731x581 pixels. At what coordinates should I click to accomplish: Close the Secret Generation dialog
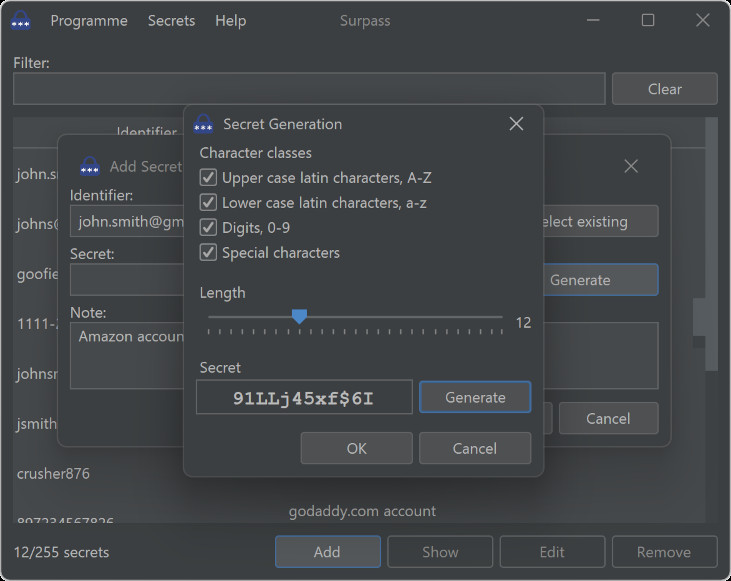tap(516, 124)
